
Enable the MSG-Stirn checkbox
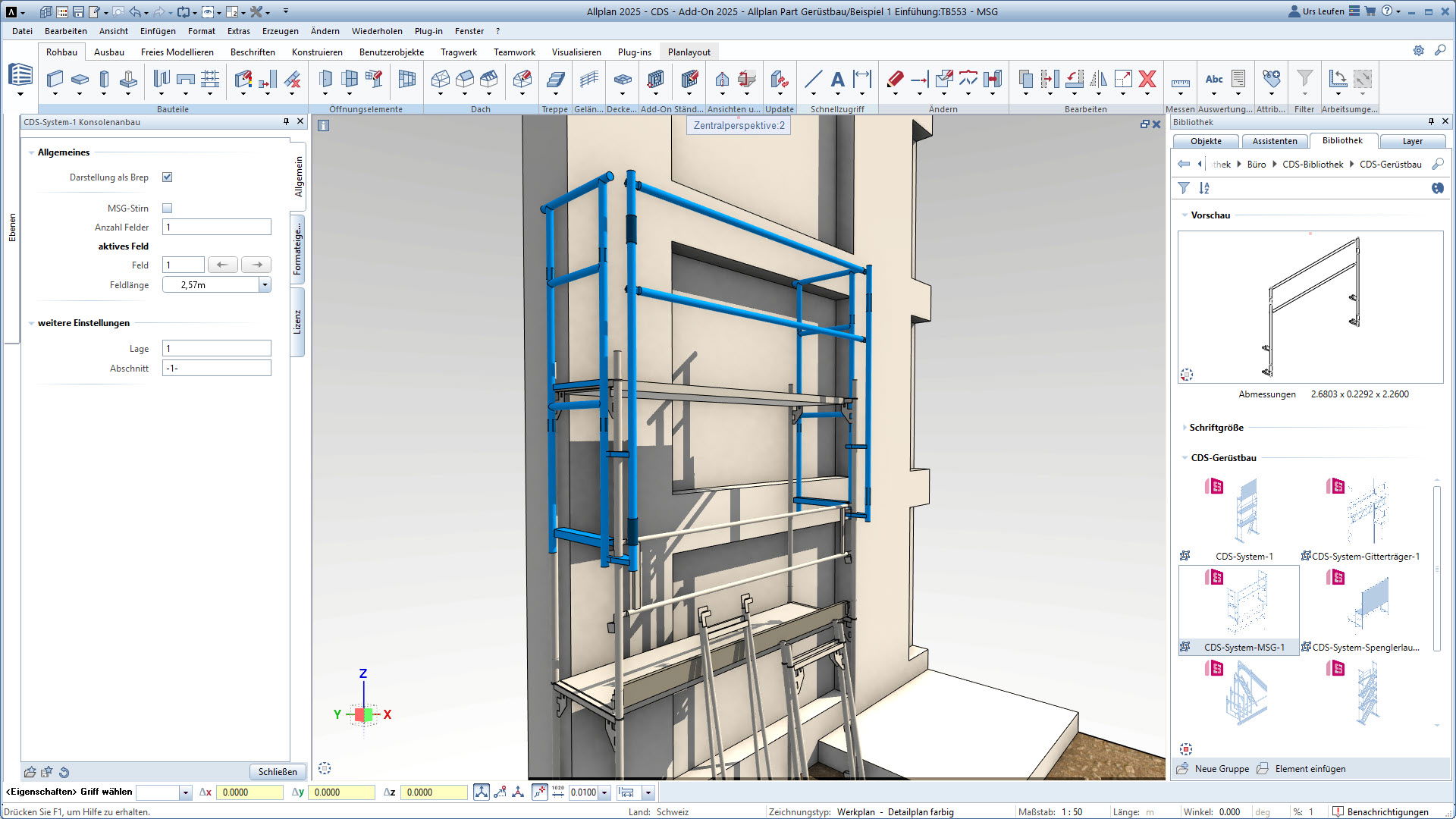click(168, 208)
